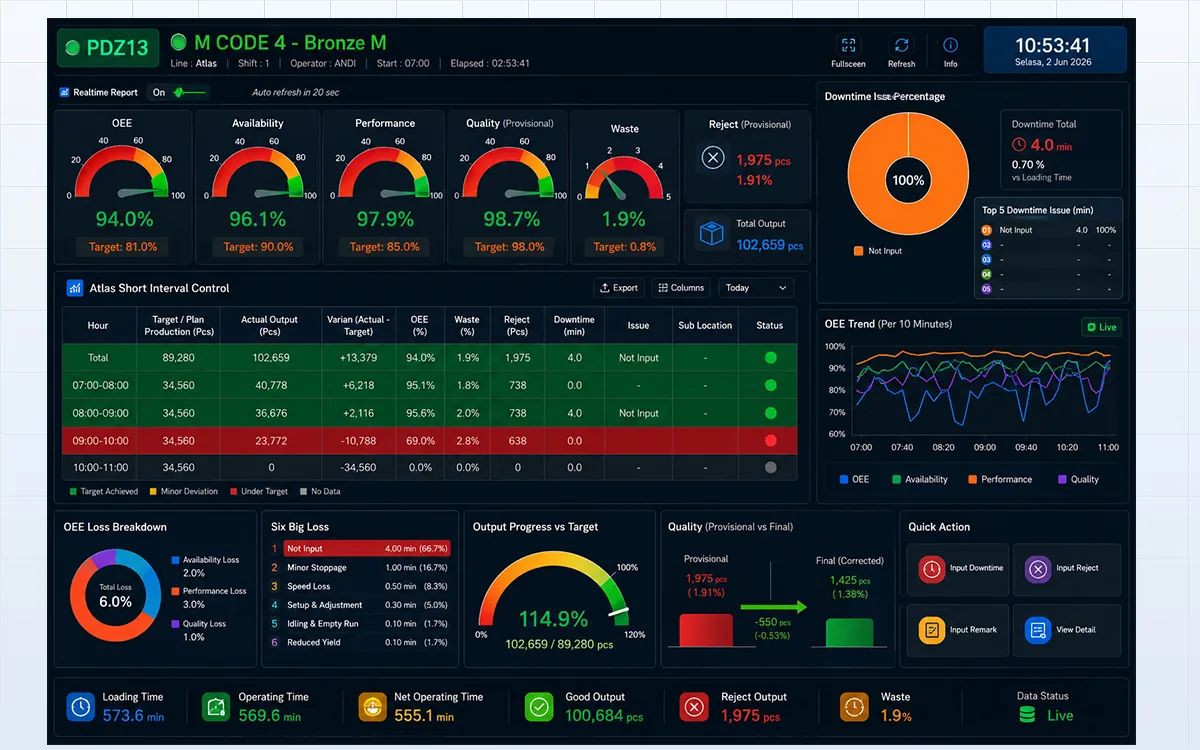Click the Downtime Total clock icon
Screen dimensions: 1200x750
click(1019, 144)
